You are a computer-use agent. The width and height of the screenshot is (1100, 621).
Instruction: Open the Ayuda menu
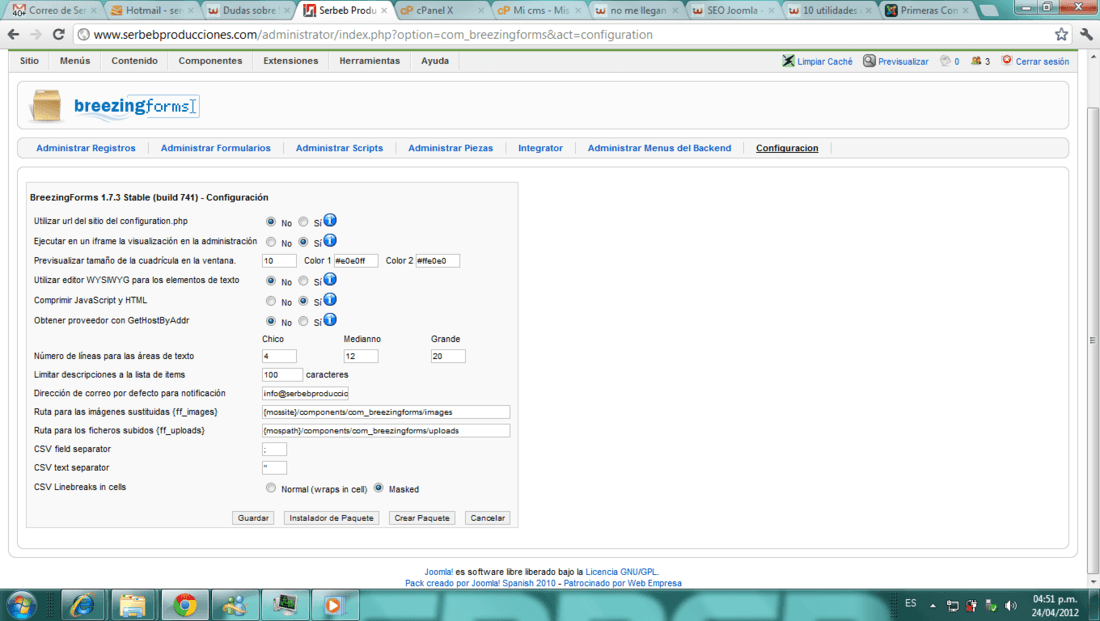tap(435, 61)
